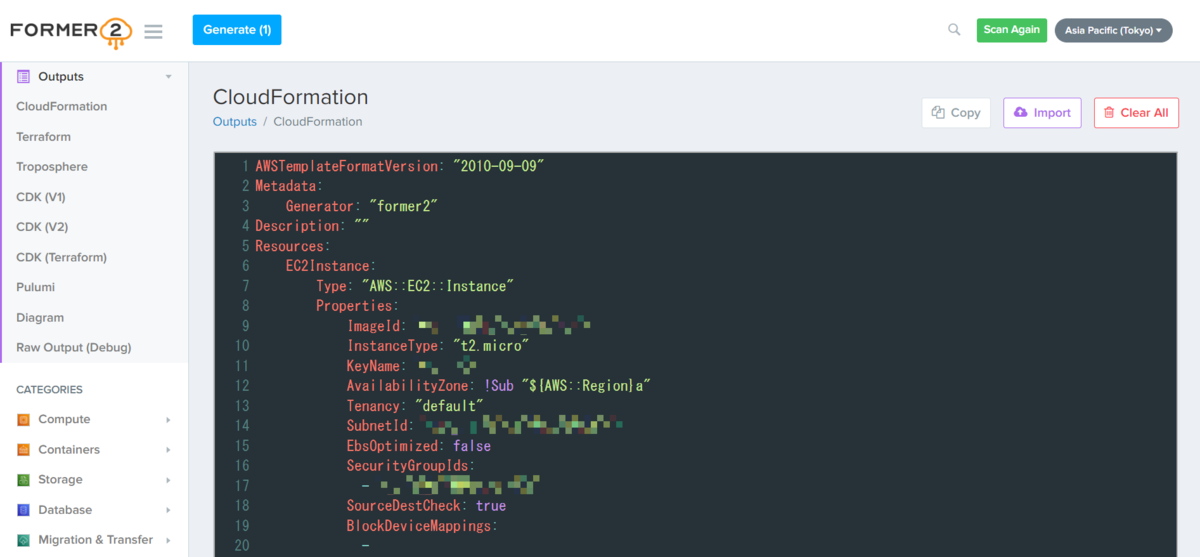This screenshot has width=1200, height=557.
Task: Click the SecurityGroupIds code line
Action: coord(411,466)
